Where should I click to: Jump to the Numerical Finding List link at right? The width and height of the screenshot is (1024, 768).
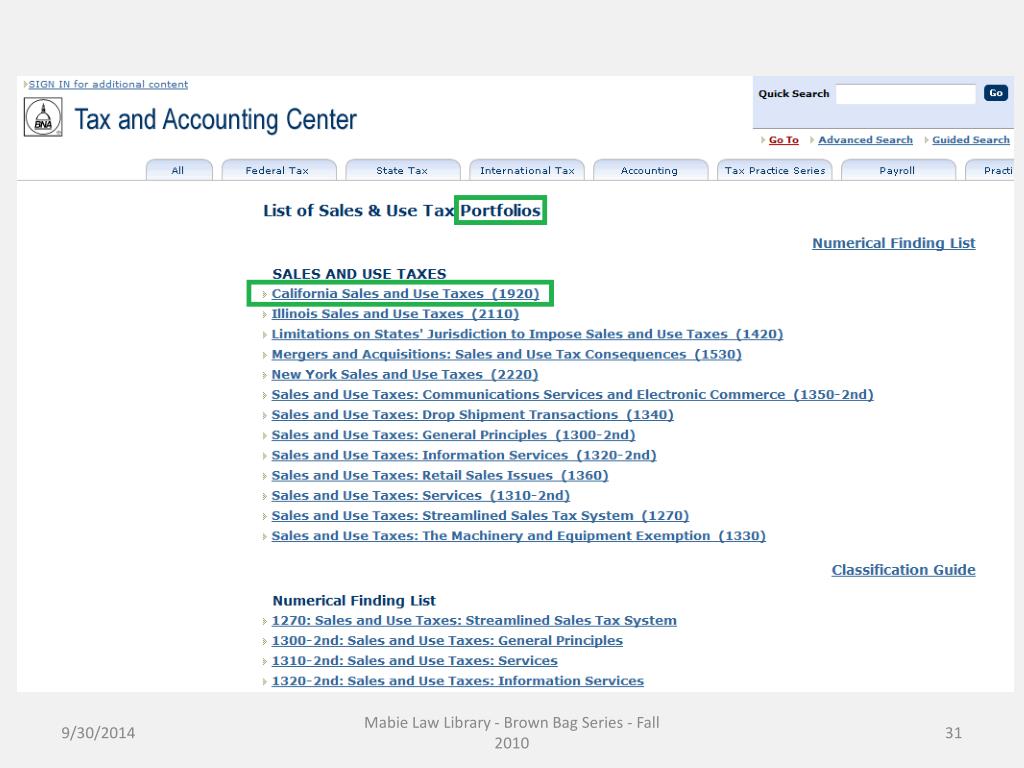(893, 243)
